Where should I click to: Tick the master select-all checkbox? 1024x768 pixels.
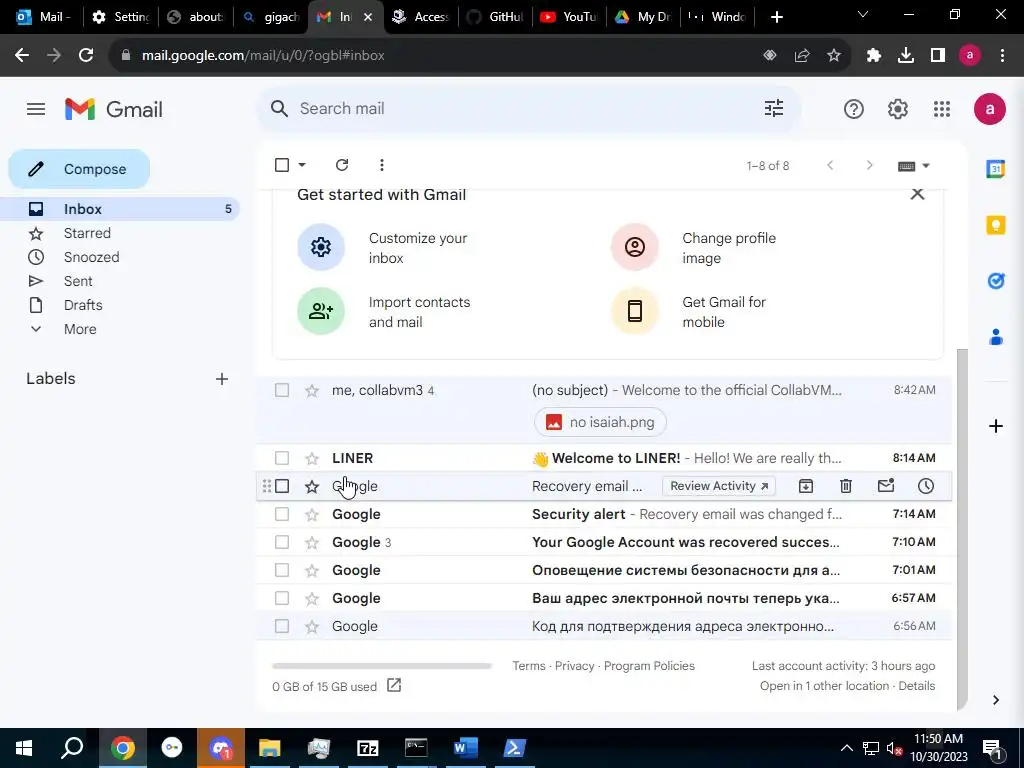pos(282,165)
